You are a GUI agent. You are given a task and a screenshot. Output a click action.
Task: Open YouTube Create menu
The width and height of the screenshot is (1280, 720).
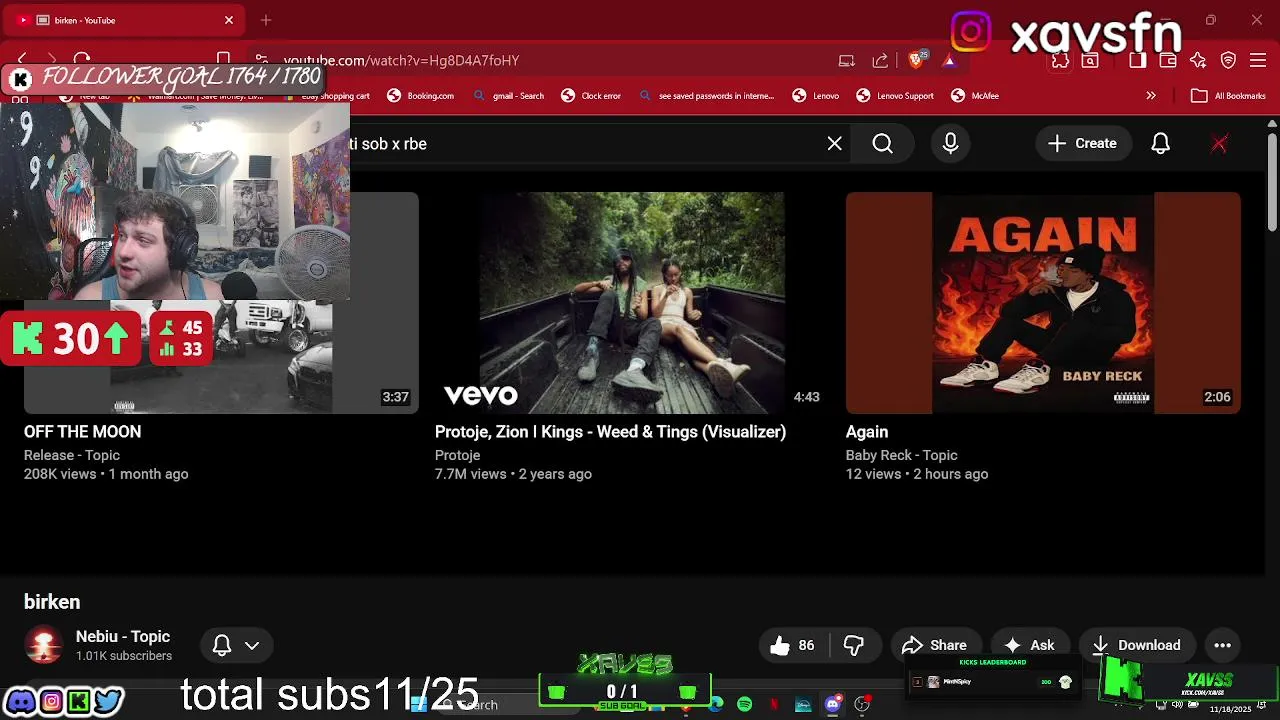point(1083,144)
